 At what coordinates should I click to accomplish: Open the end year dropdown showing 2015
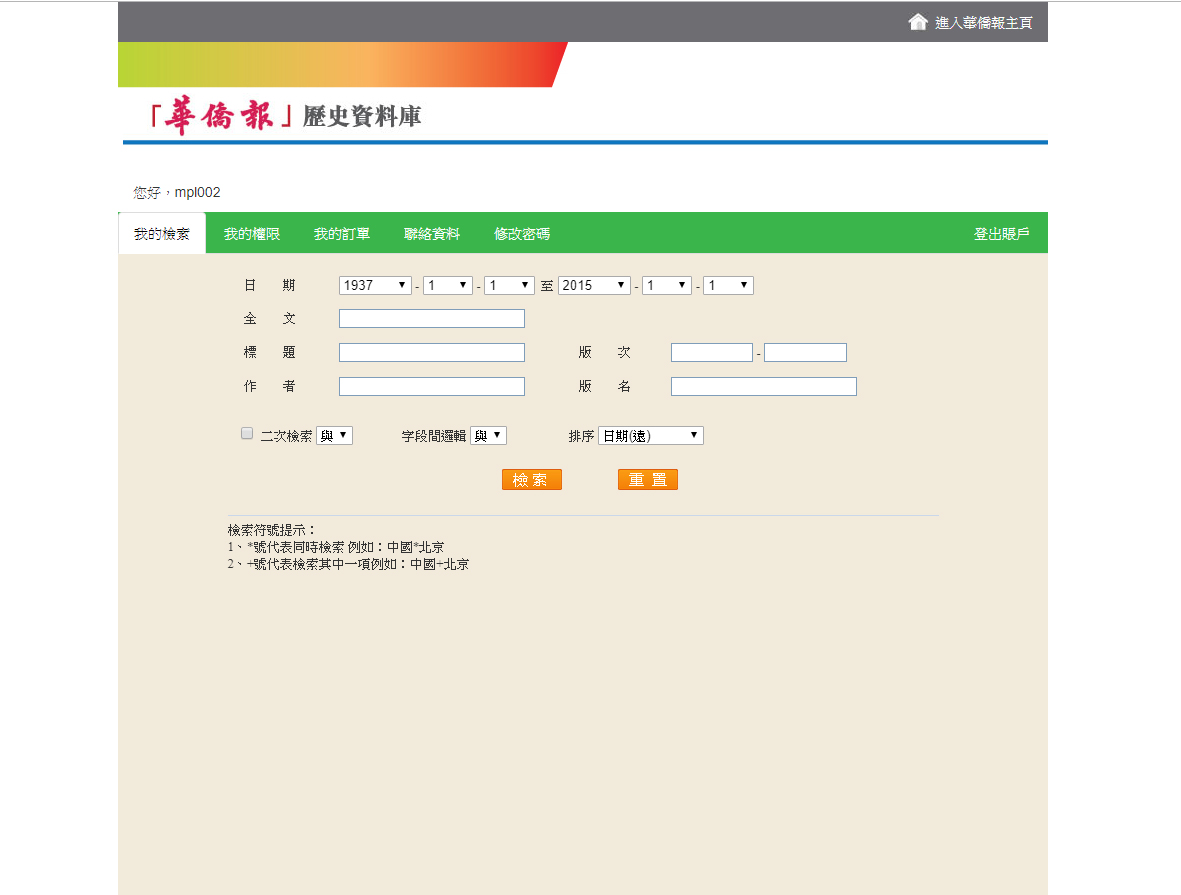pos(594,286)
